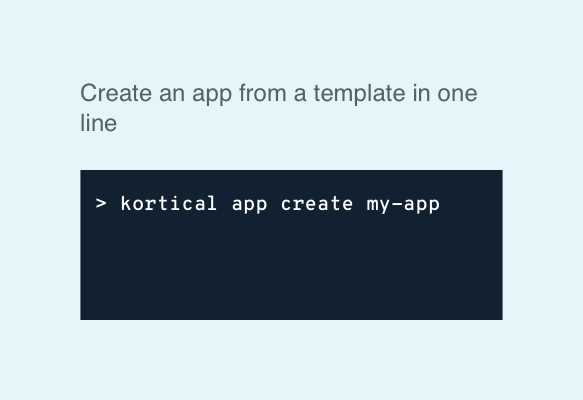Click 'app' in the heading text
Viewport: 583px width, 400px height.
point(212,95)
